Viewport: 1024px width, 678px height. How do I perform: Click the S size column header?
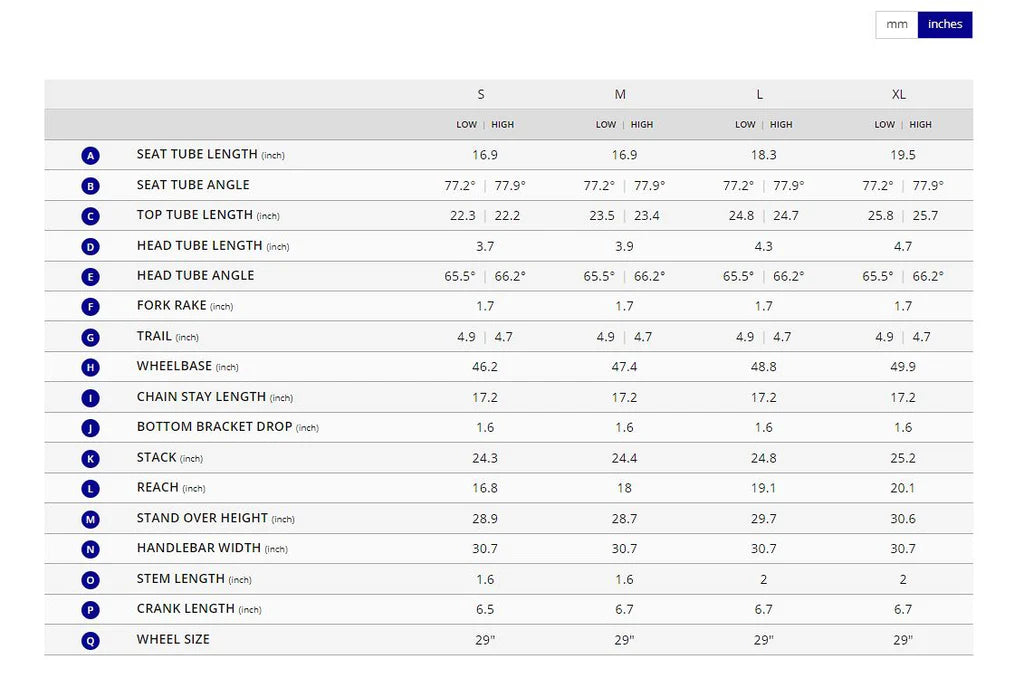(481, 94)
